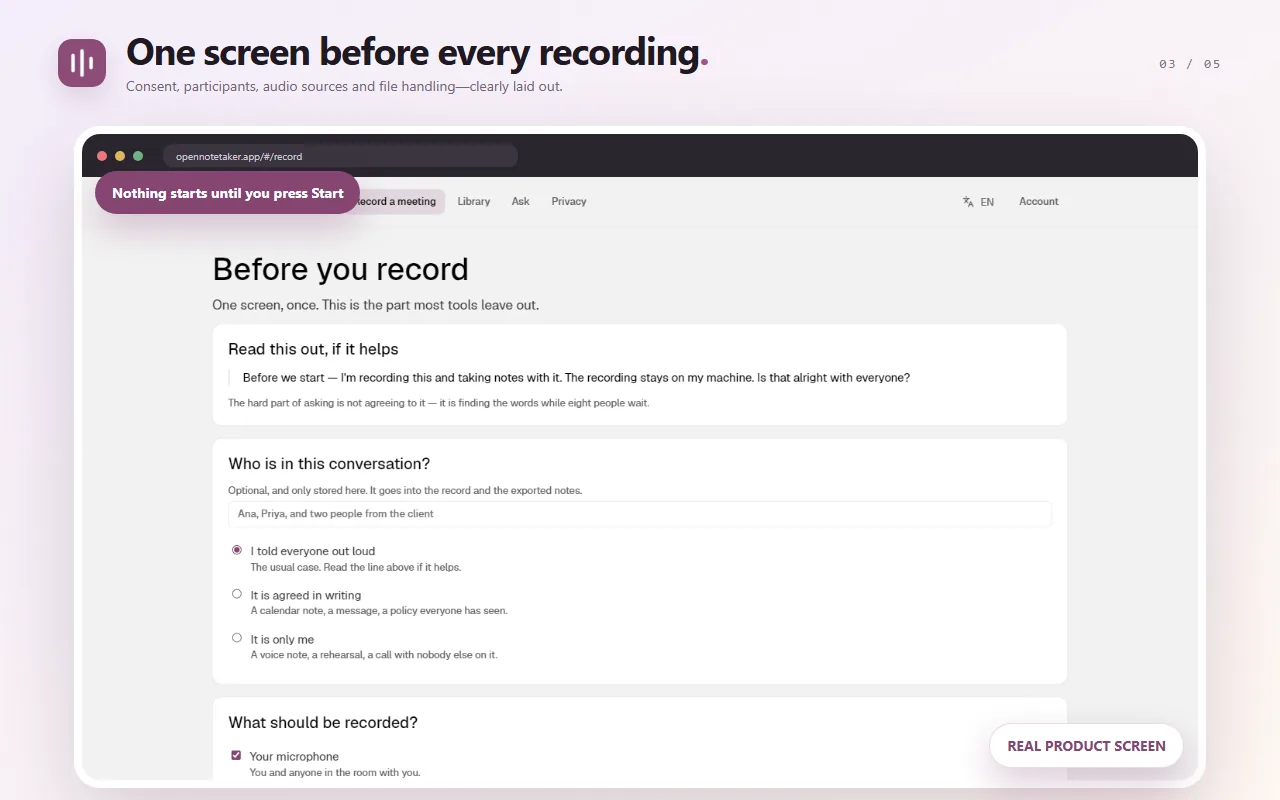Go to the Privacy tab

[569, 201]
